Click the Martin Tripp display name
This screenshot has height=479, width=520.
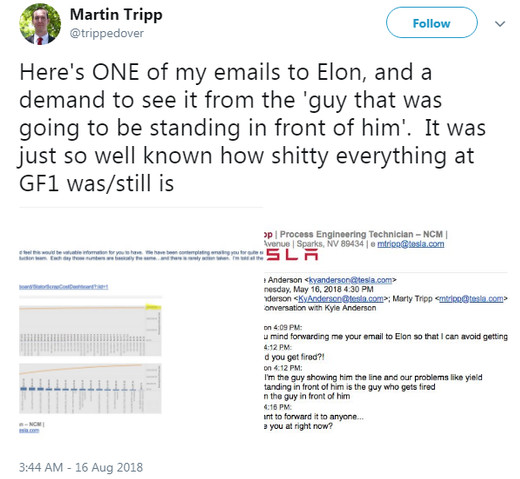[116, 15]
